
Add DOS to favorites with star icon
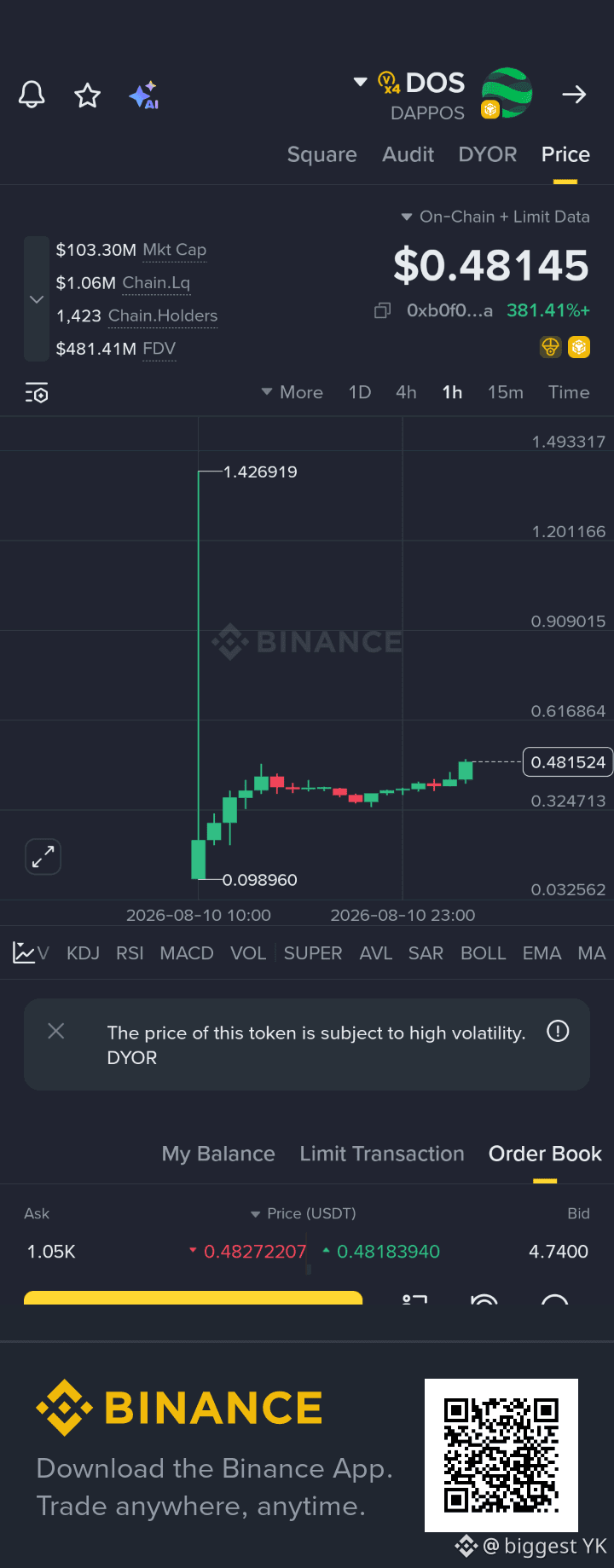tap(88, 95)
